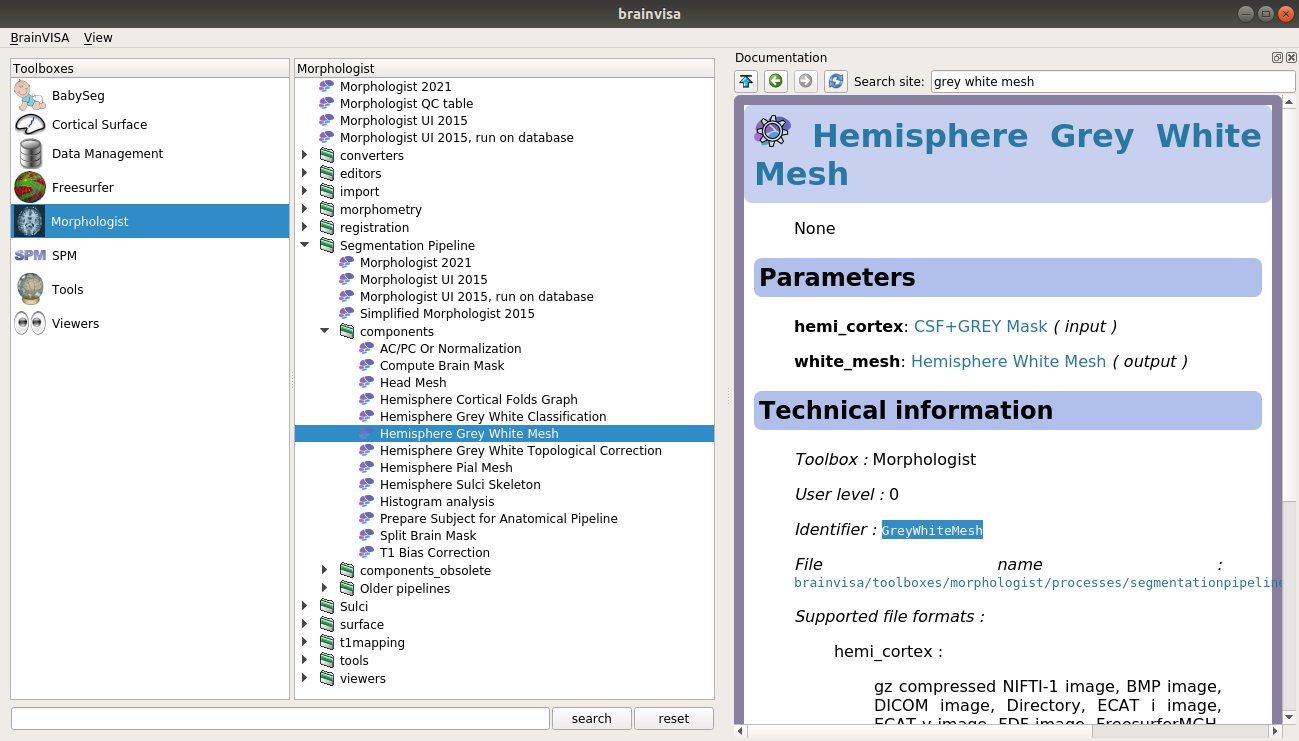Collapse the Segmentation Pipeline node
The width and height of the screenshot is (1299, 741).
(x=305, y=246)
